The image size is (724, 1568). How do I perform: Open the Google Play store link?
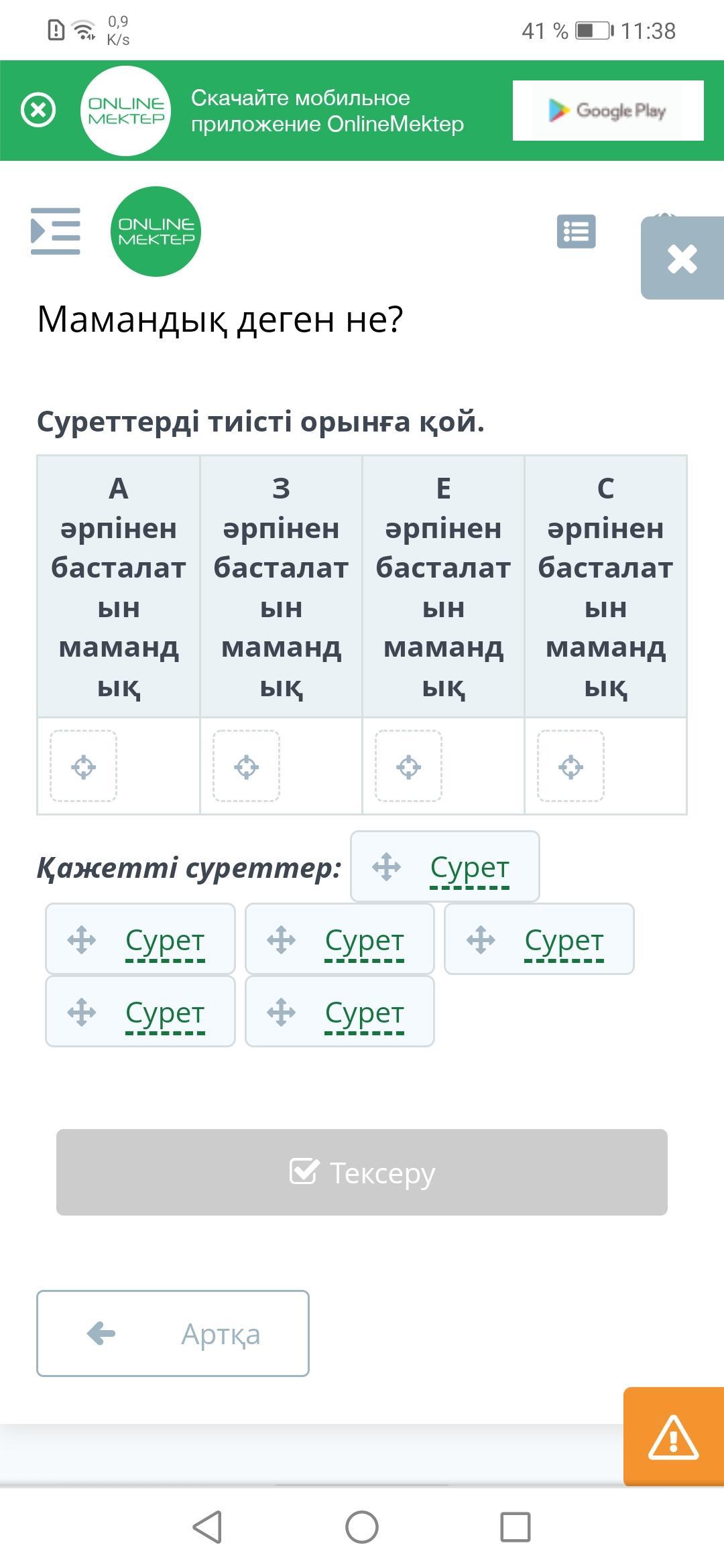pos(608,111)
